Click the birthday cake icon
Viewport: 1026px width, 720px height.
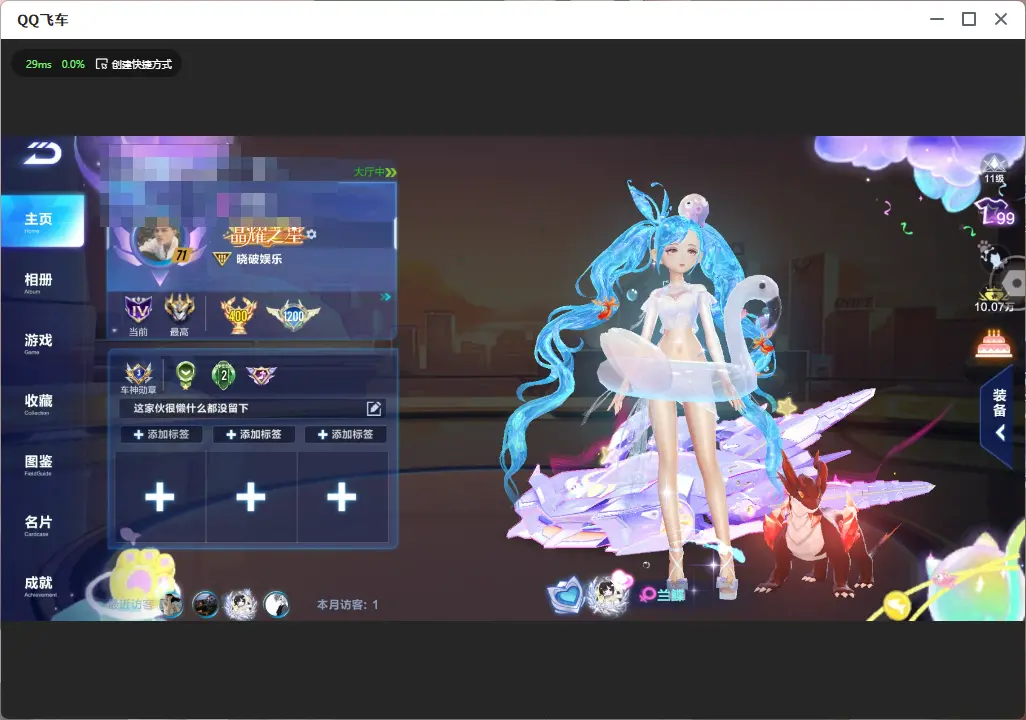click(x=994, y=344)
